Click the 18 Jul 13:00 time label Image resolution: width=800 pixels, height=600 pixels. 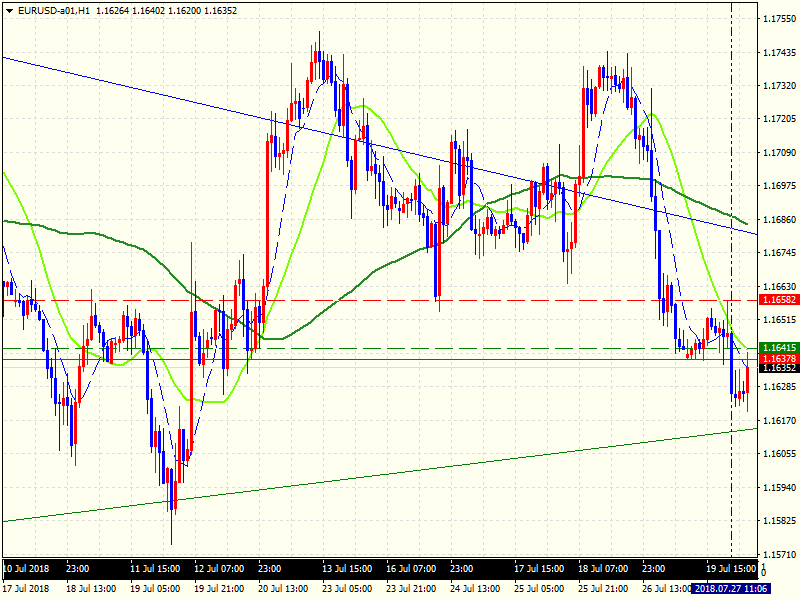coord(91,589)
